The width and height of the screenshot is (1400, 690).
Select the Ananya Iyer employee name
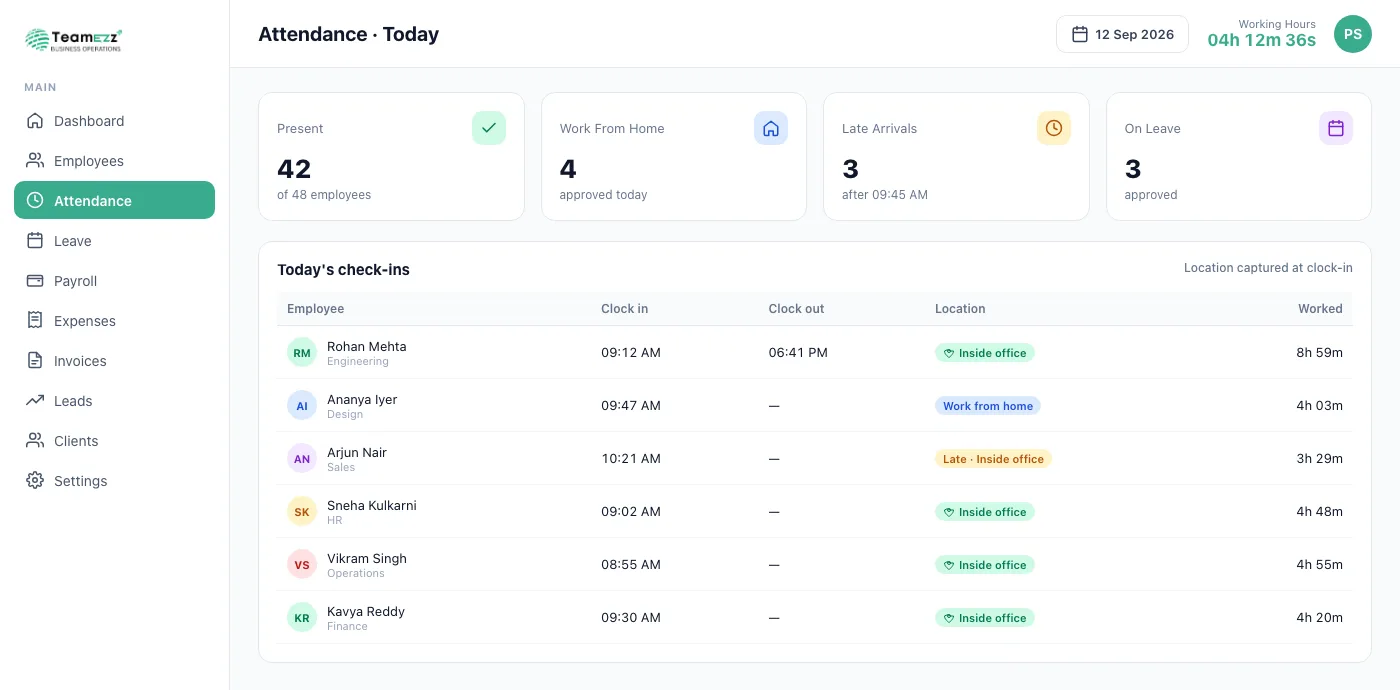[x=362, y=399]
